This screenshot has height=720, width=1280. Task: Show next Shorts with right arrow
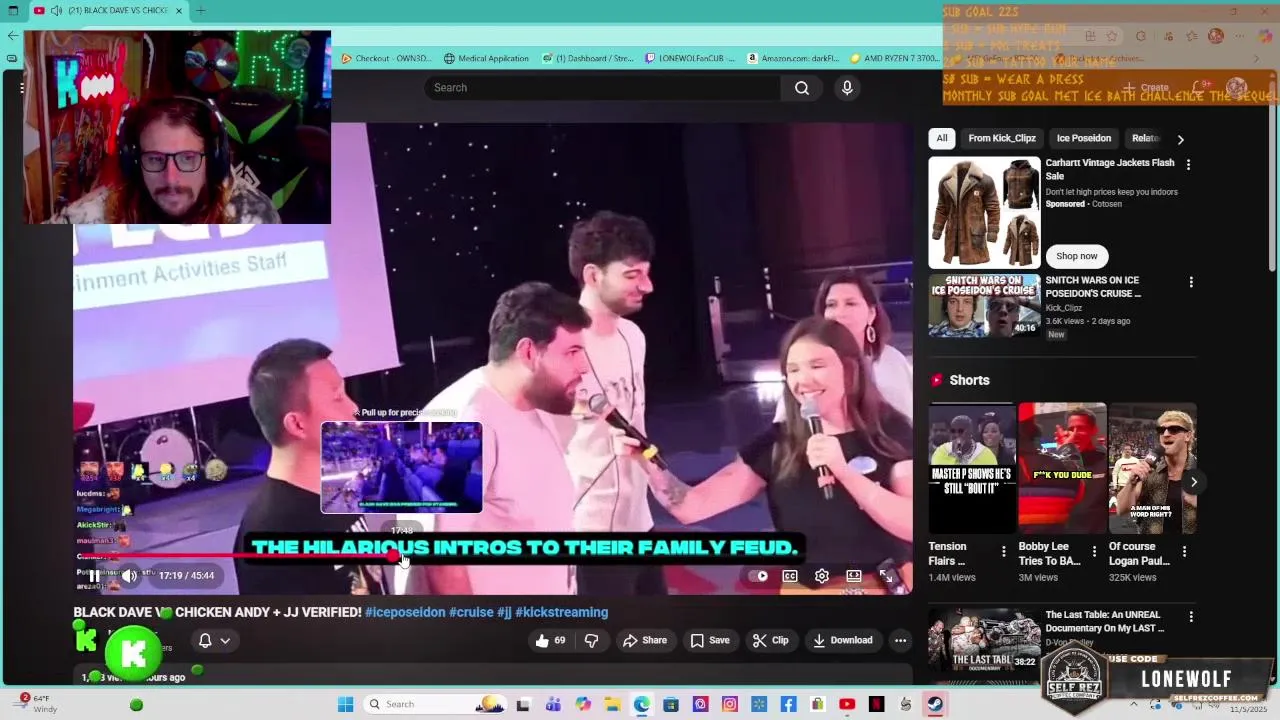[x=1193, y=482]
